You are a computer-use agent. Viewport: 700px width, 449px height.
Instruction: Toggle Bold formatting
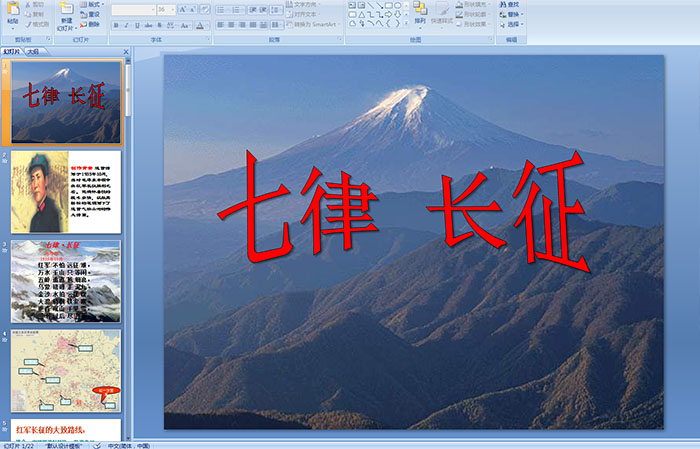[x=116, y=25]
